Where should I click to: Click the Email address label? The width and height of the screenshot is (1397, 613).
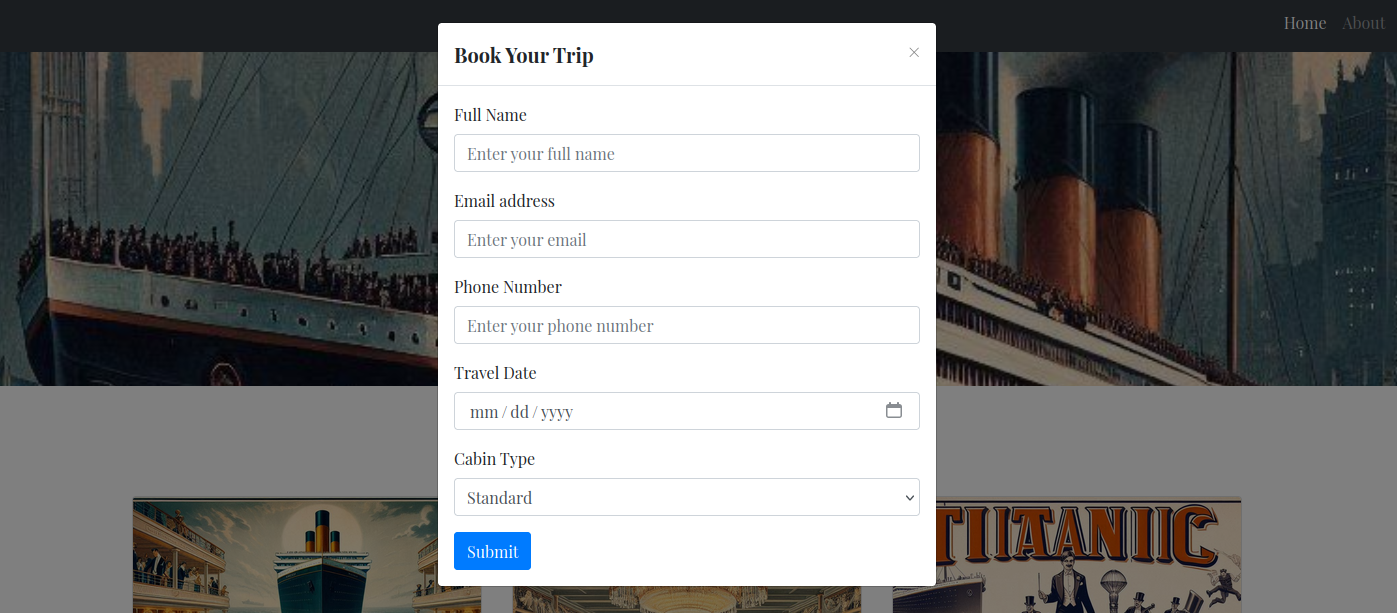point(504,201)
